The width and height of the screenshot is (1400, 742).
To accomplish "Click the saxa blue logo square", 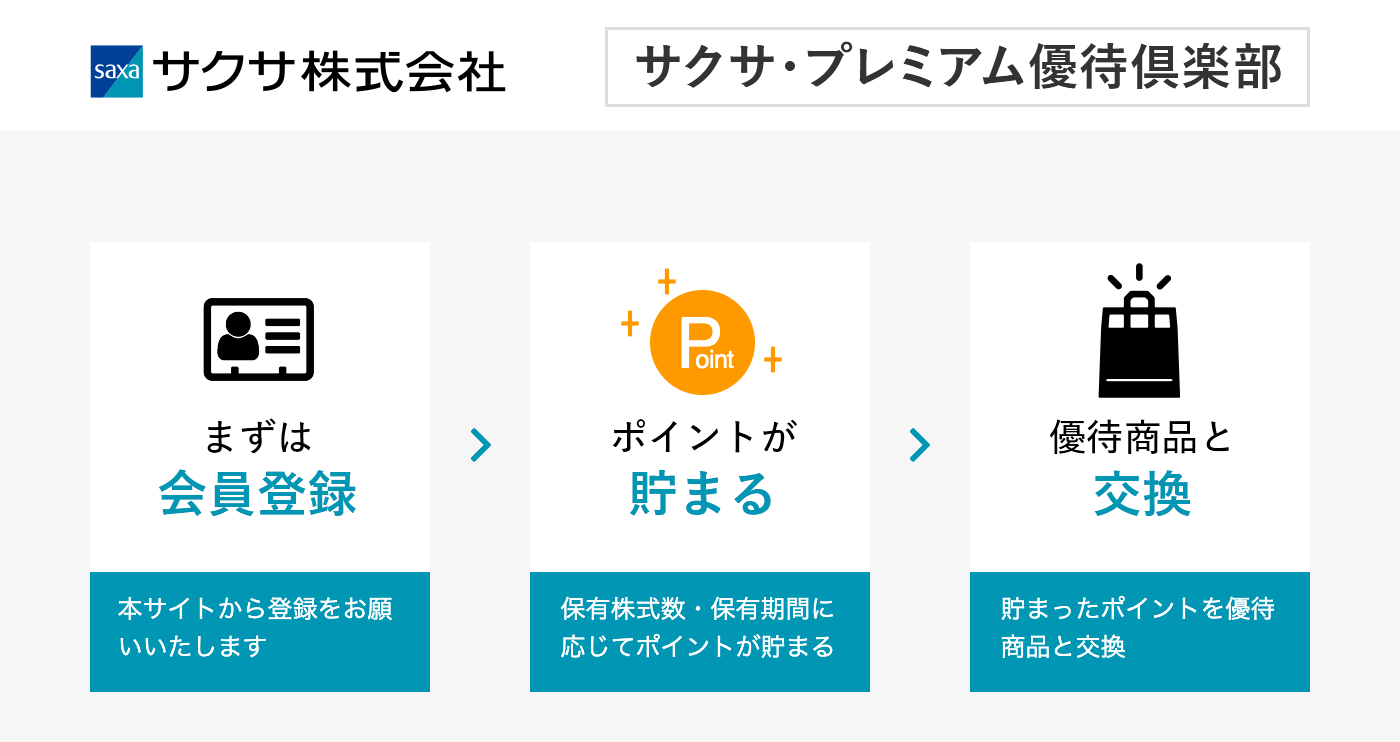I will 116,71.
